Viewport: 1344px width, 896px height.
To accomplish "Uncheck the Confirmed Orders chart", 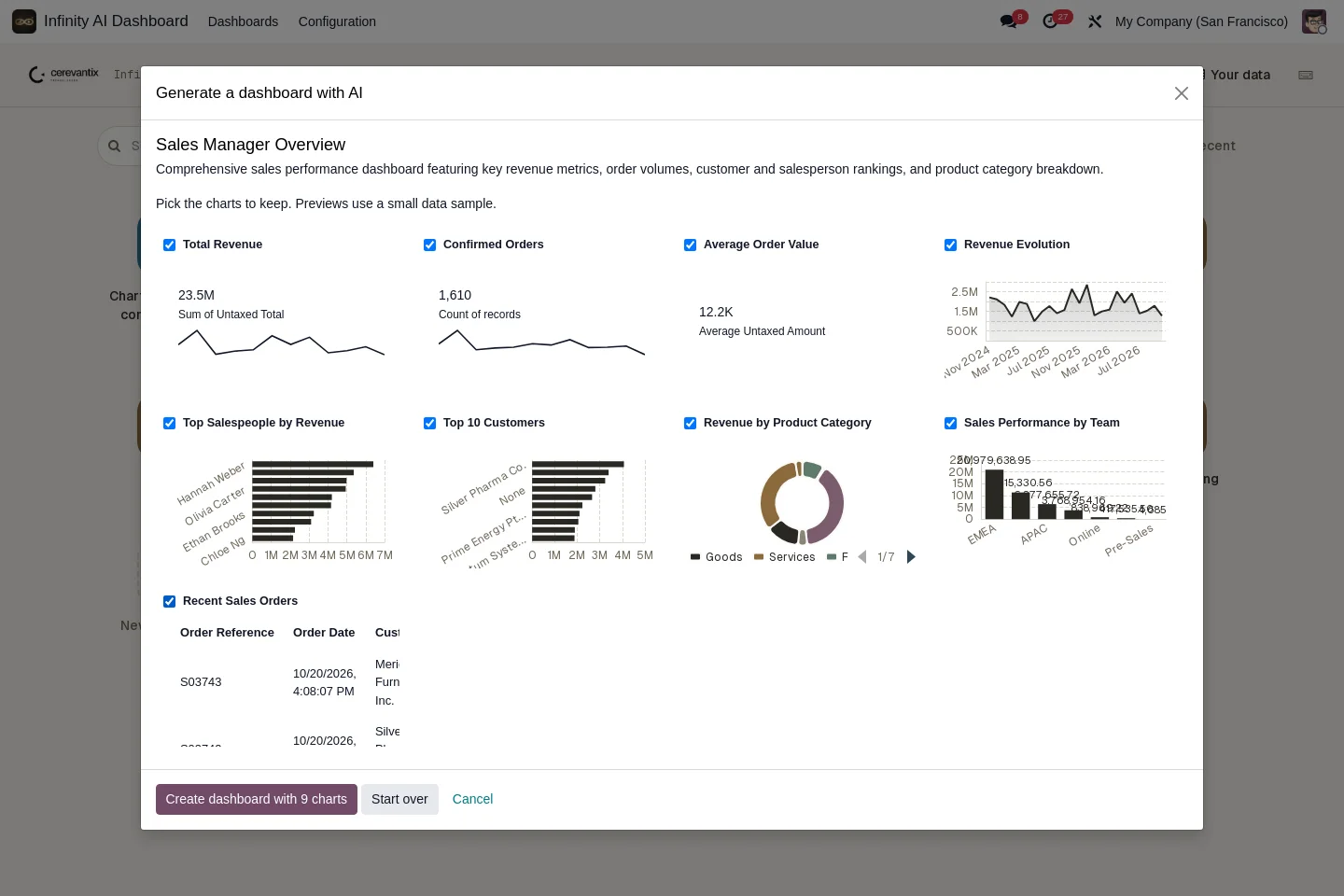I will pos(429,245).
